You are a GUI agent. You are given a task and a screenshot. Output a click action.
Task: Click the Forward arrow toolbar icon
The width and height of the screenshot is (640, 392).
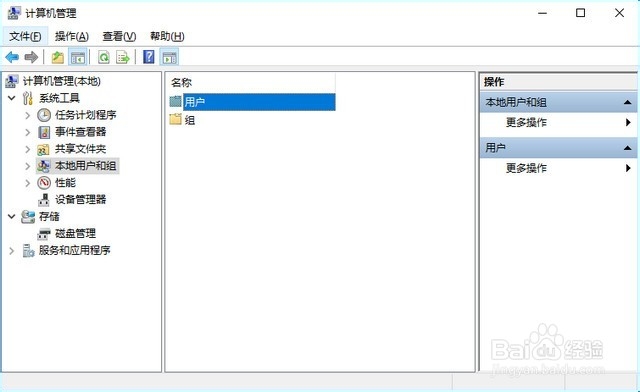point(31,57)
